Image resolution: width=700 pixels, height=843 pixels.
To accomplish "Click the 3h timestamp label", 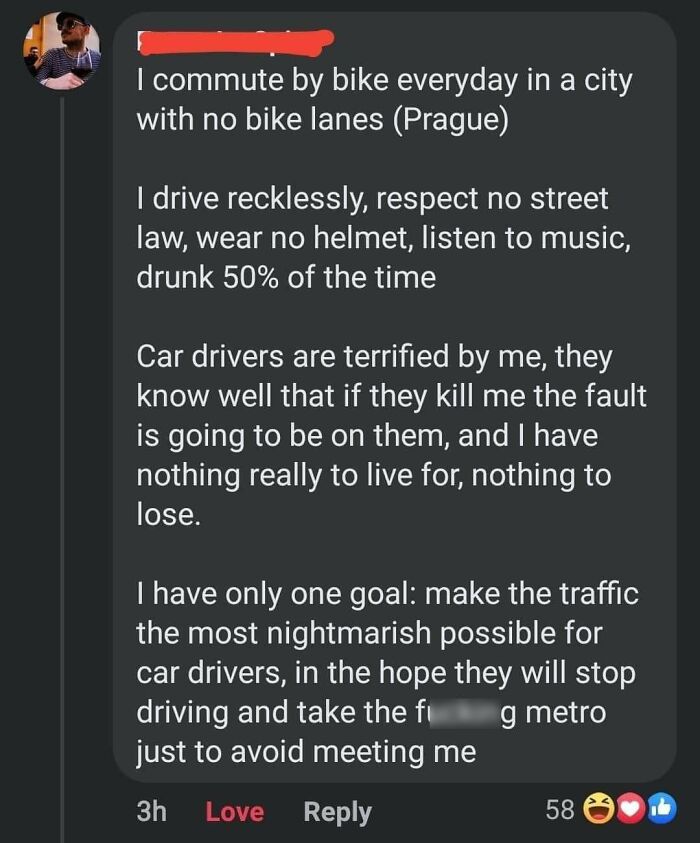I will click(x=152, y=812).
